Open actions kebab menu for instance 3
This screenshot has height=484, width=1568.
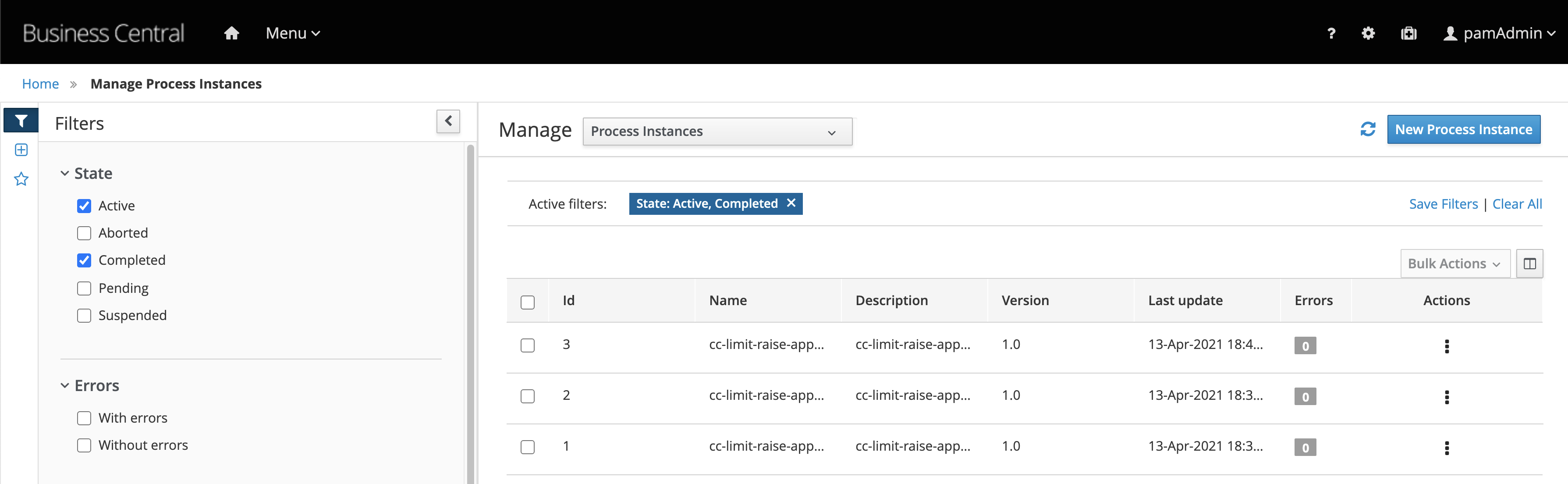[x=1446, y=346]
